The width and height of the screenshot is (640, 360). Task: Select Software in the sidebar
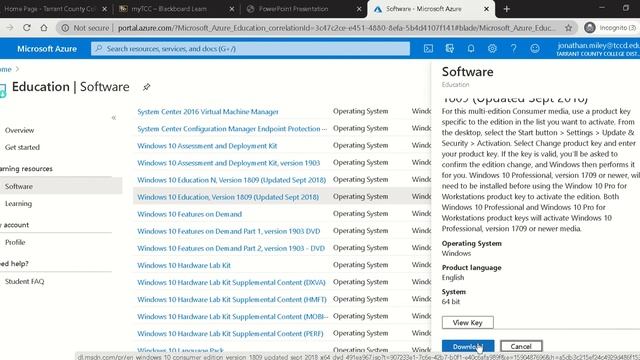click(x=19, y=186)
